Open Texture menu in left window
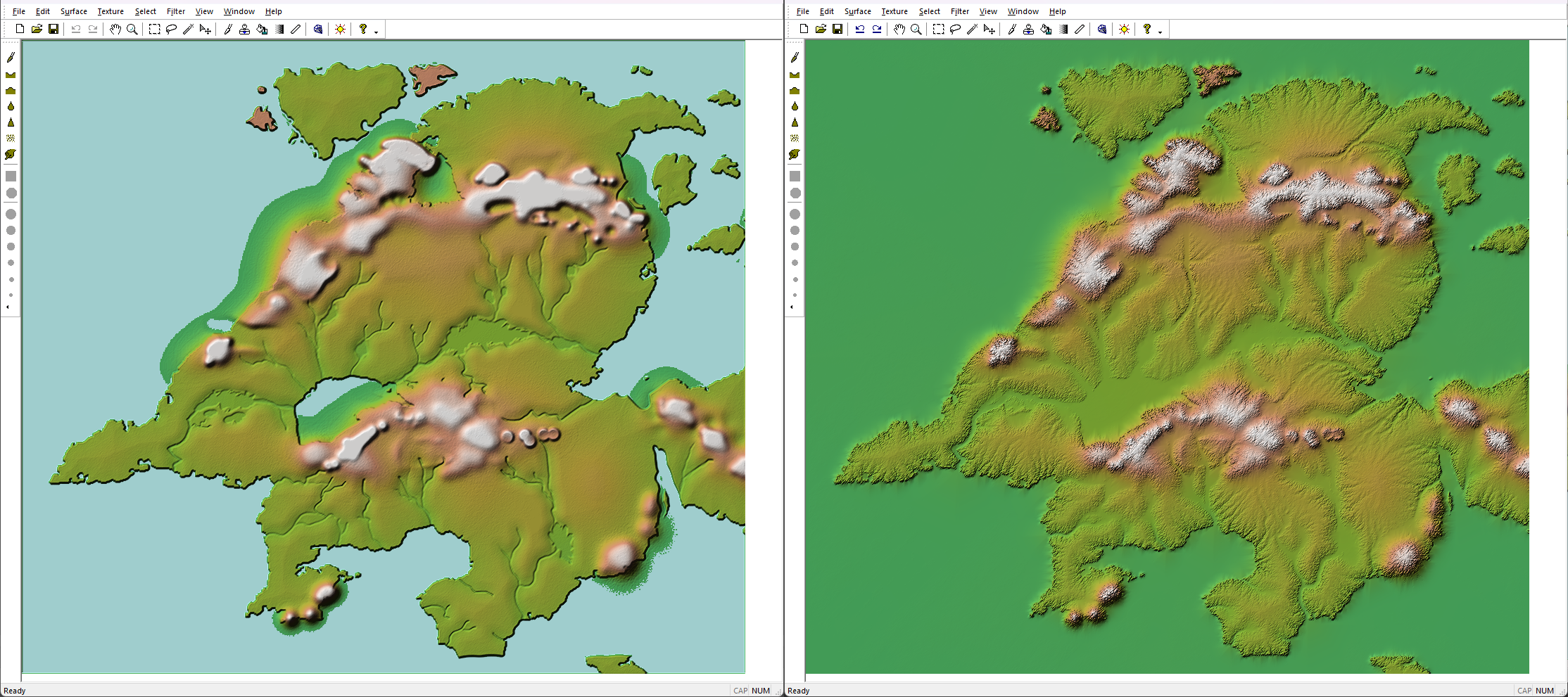1568x697 pixels. [x=110, y=11]
